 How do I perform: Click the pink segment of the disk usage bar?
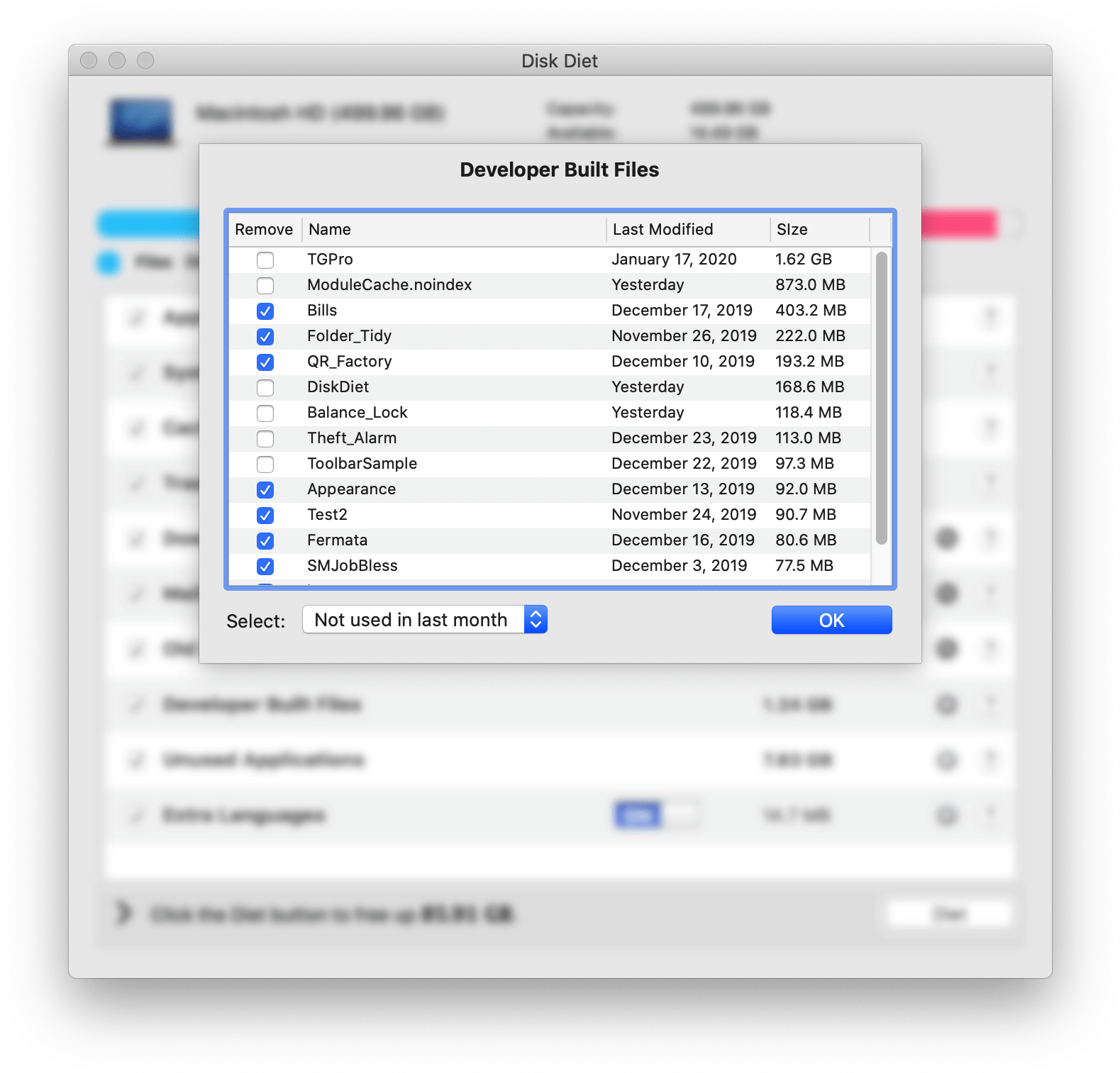click(959, 224)
